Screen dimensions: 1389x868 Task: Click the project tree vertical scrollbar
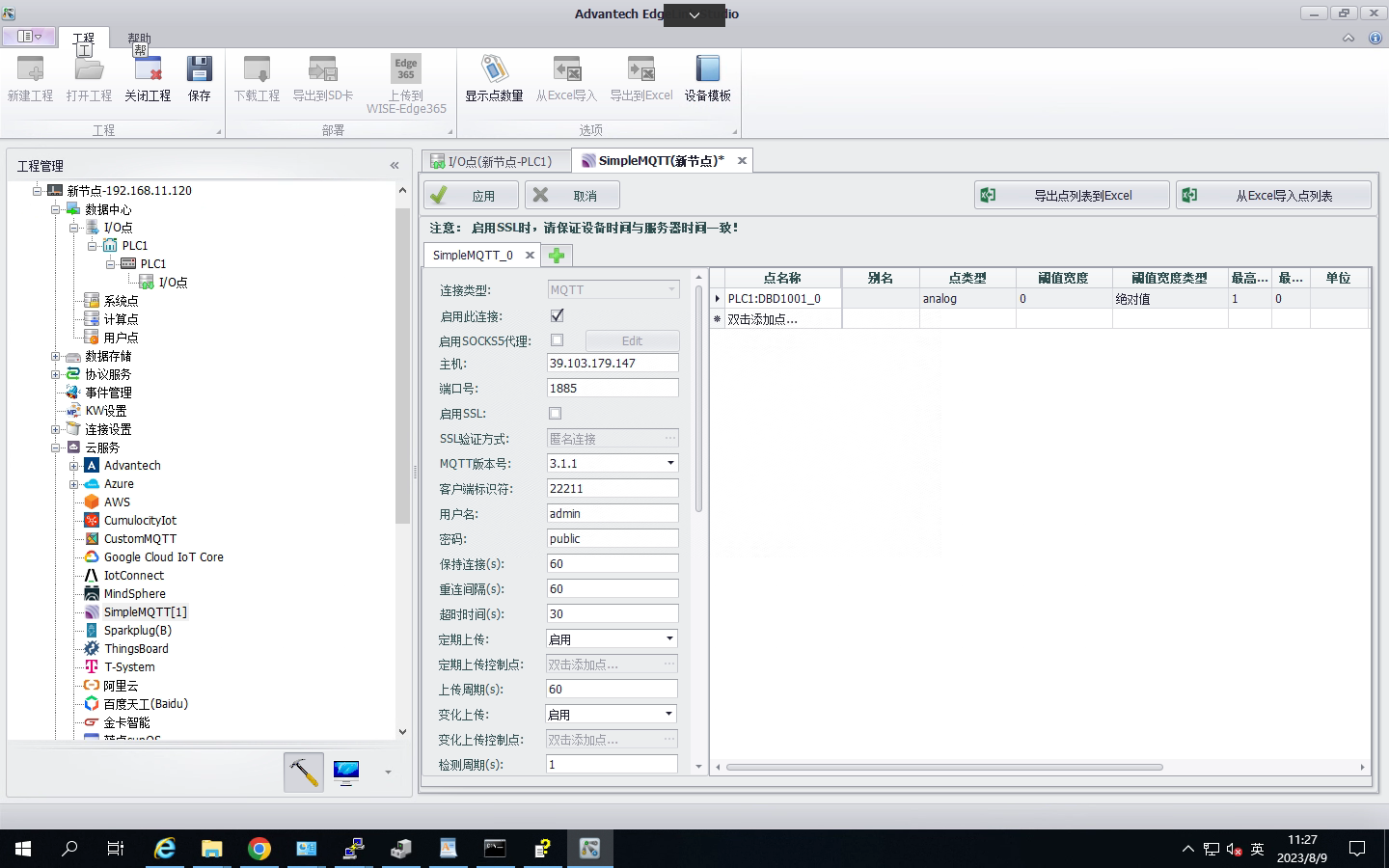point(402,366)
